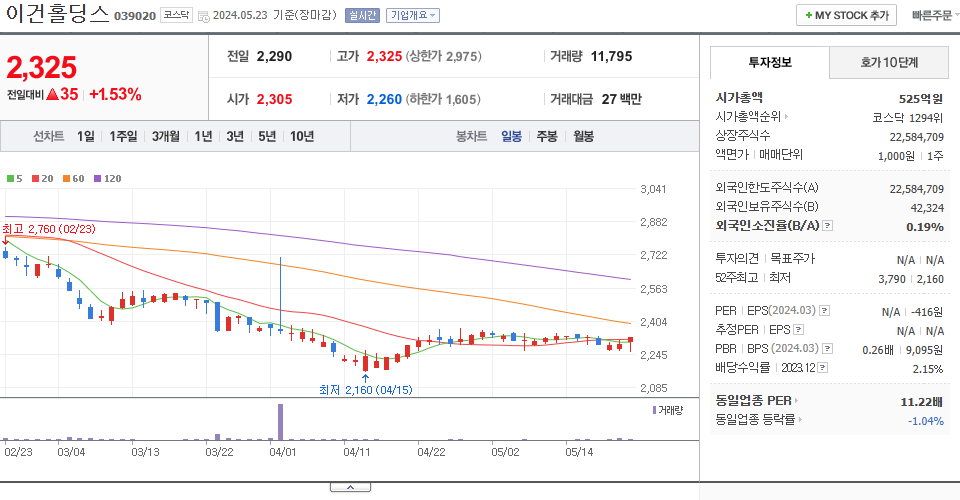Click the current price 2,325 heading
960x500 pixels.
click(42, 67)
